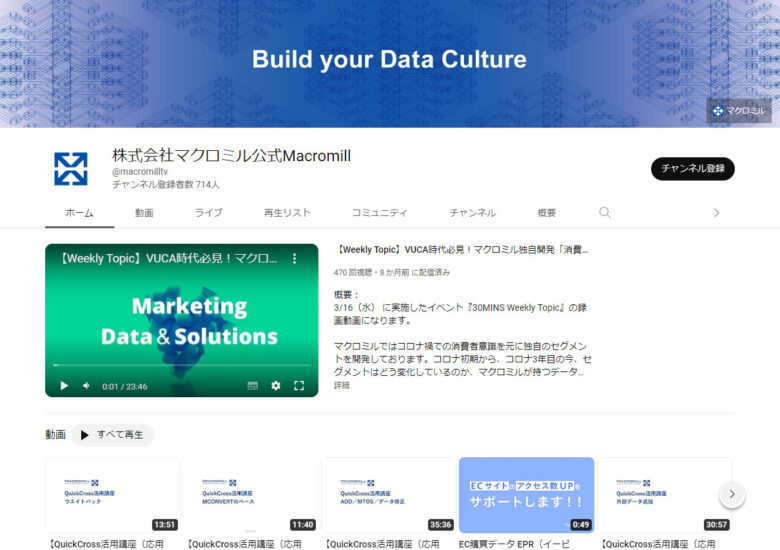Seek on the featured video progress bar

[182, 365]
